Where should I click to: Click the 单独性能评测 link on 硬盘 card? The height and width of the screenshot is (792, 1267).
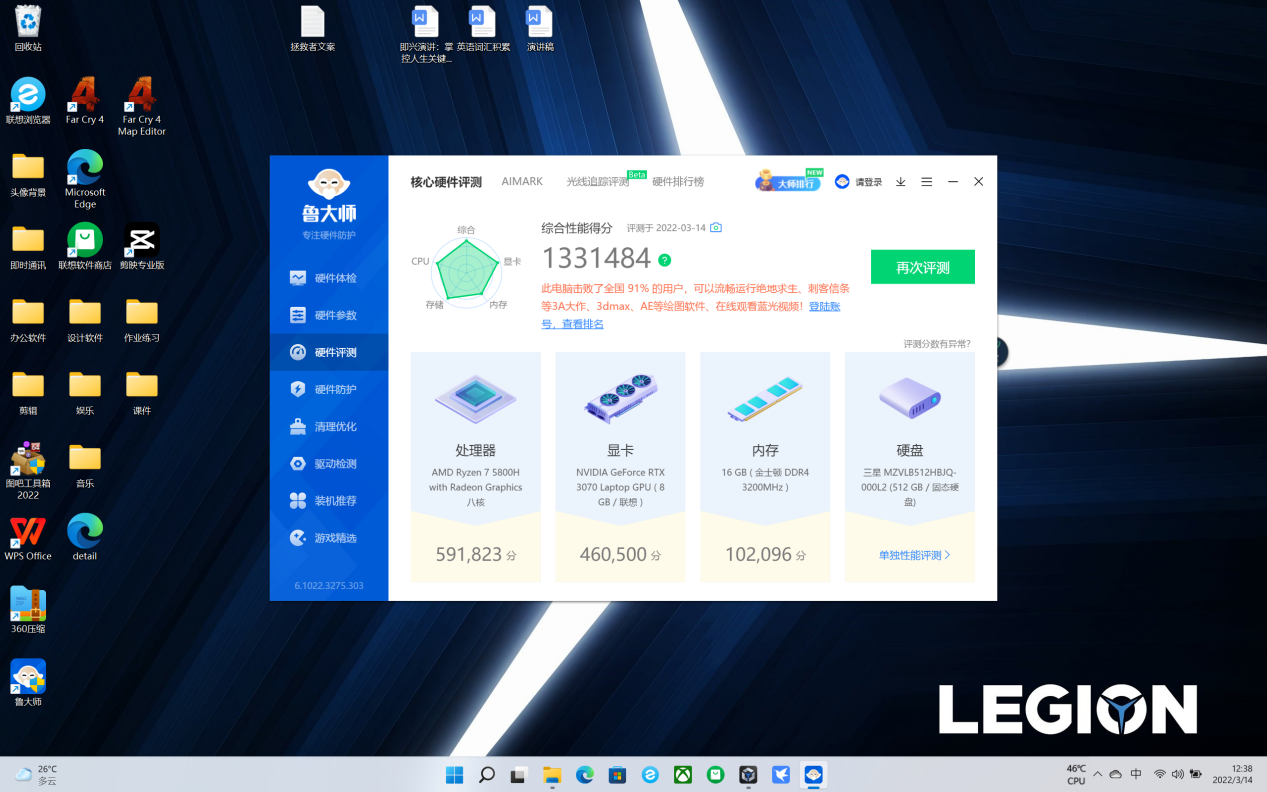pos(914,555)
